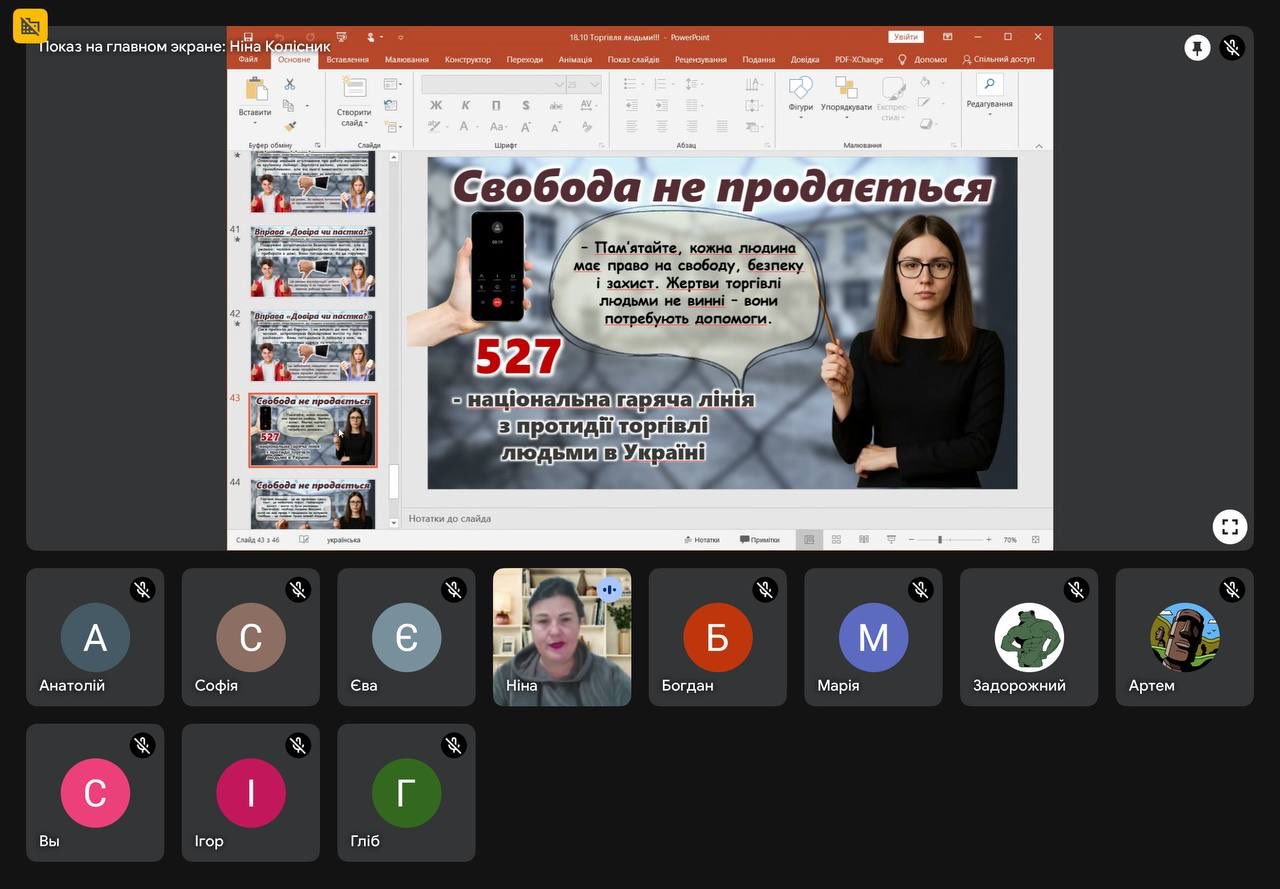Expand the Редагування dropdown arrow
Viewport: 1280px width, 889px height.
click(x=989, y=113)
